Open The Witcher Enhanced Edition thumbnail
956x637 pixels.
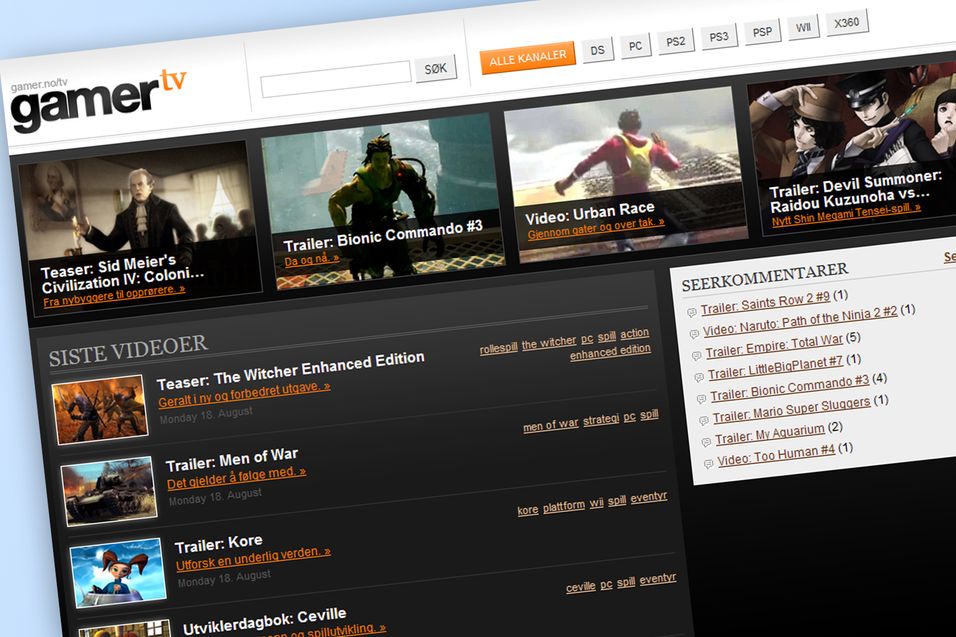point(100,409)
